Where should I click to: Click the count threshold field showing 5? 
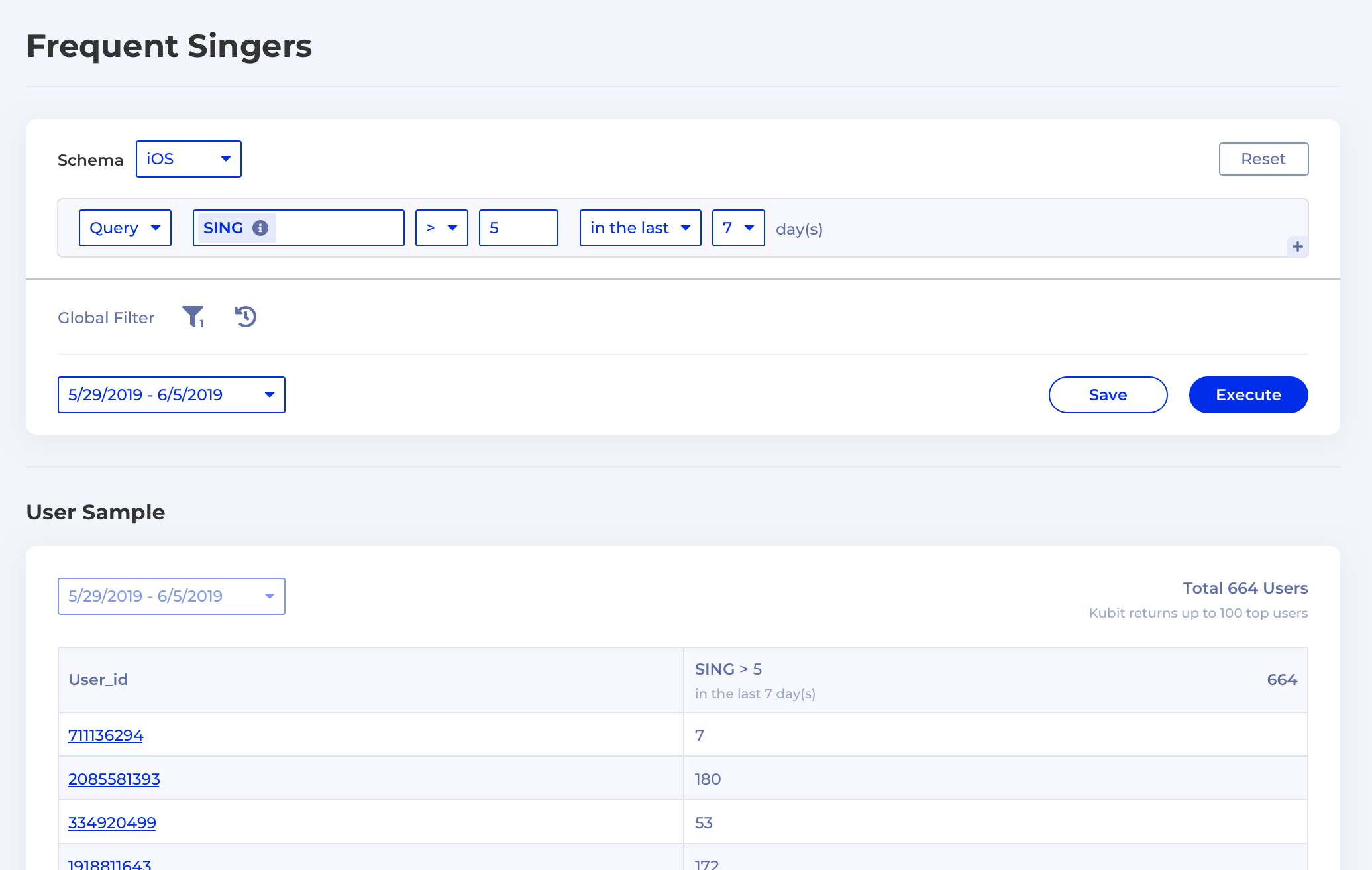pyautogui.click(x=518, y=228)
